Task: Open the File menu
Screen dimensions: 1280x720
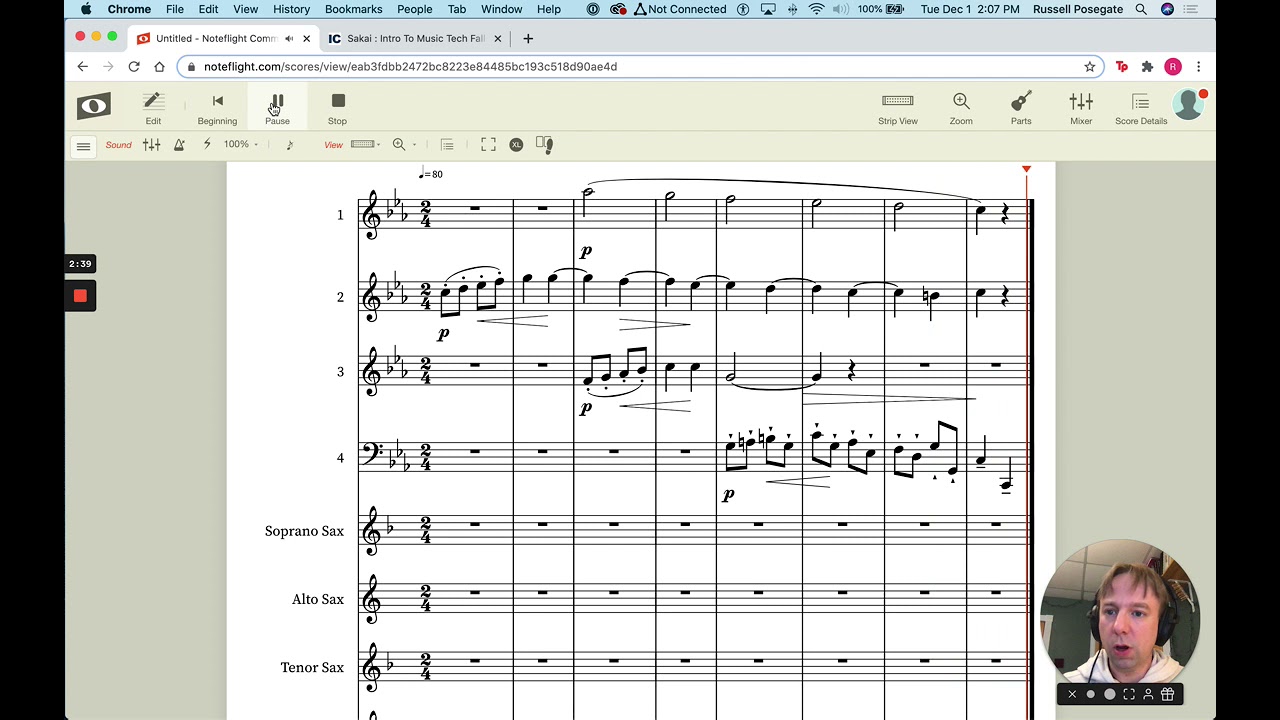Action: 175,9
